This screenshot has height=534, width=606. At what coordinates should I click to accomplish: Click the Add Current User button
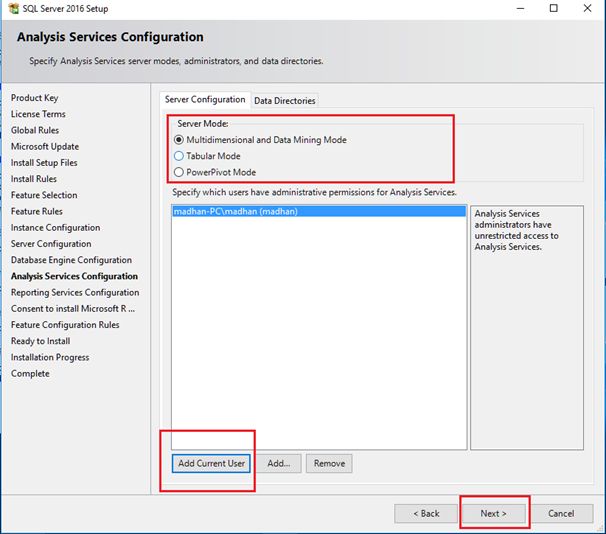[x=211, y=463]
